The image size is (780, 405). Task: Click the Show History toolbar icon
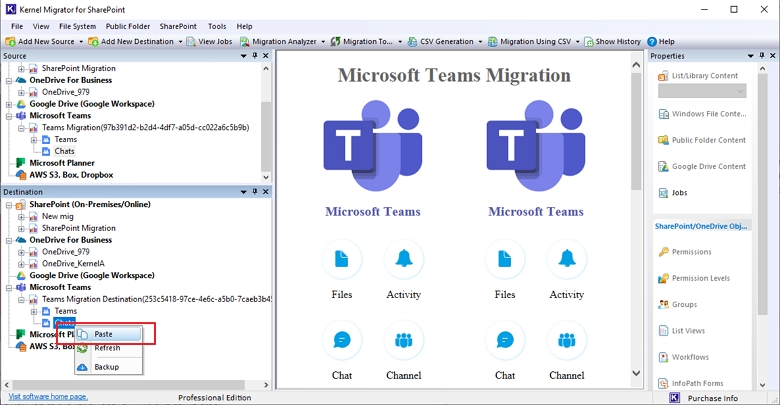(x=588, y=42)
